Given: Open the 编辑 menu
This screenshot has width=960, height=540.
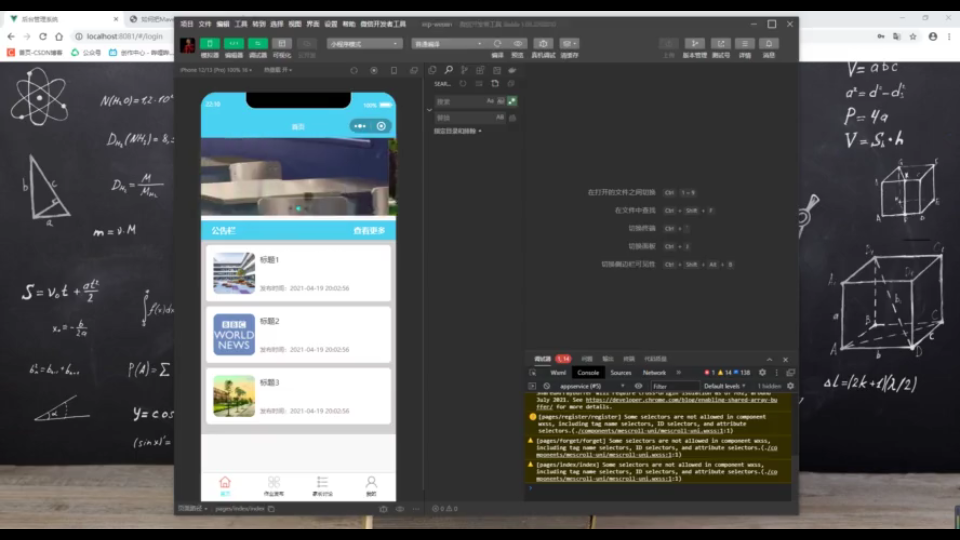Looking at the screenshot, I should 223,24.
